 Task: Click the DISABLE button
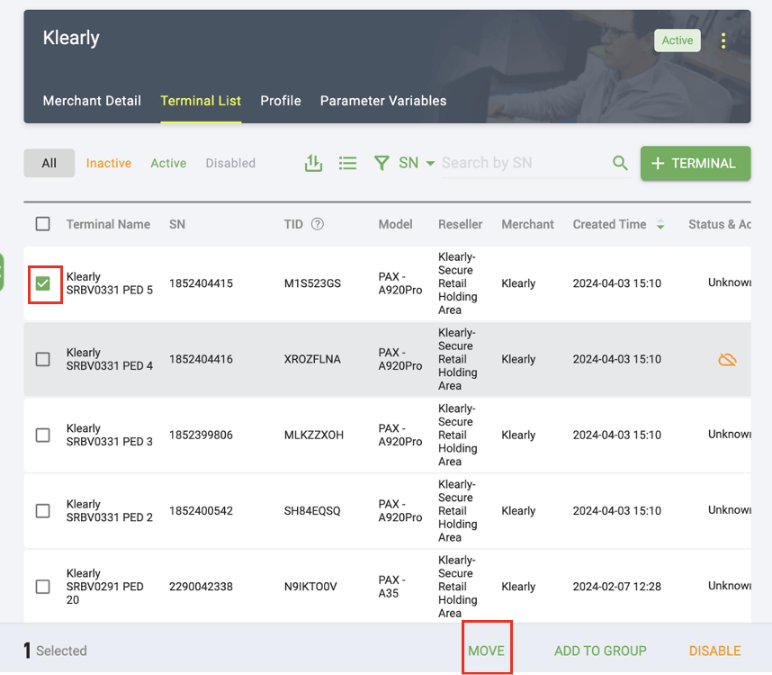(714, 651)
